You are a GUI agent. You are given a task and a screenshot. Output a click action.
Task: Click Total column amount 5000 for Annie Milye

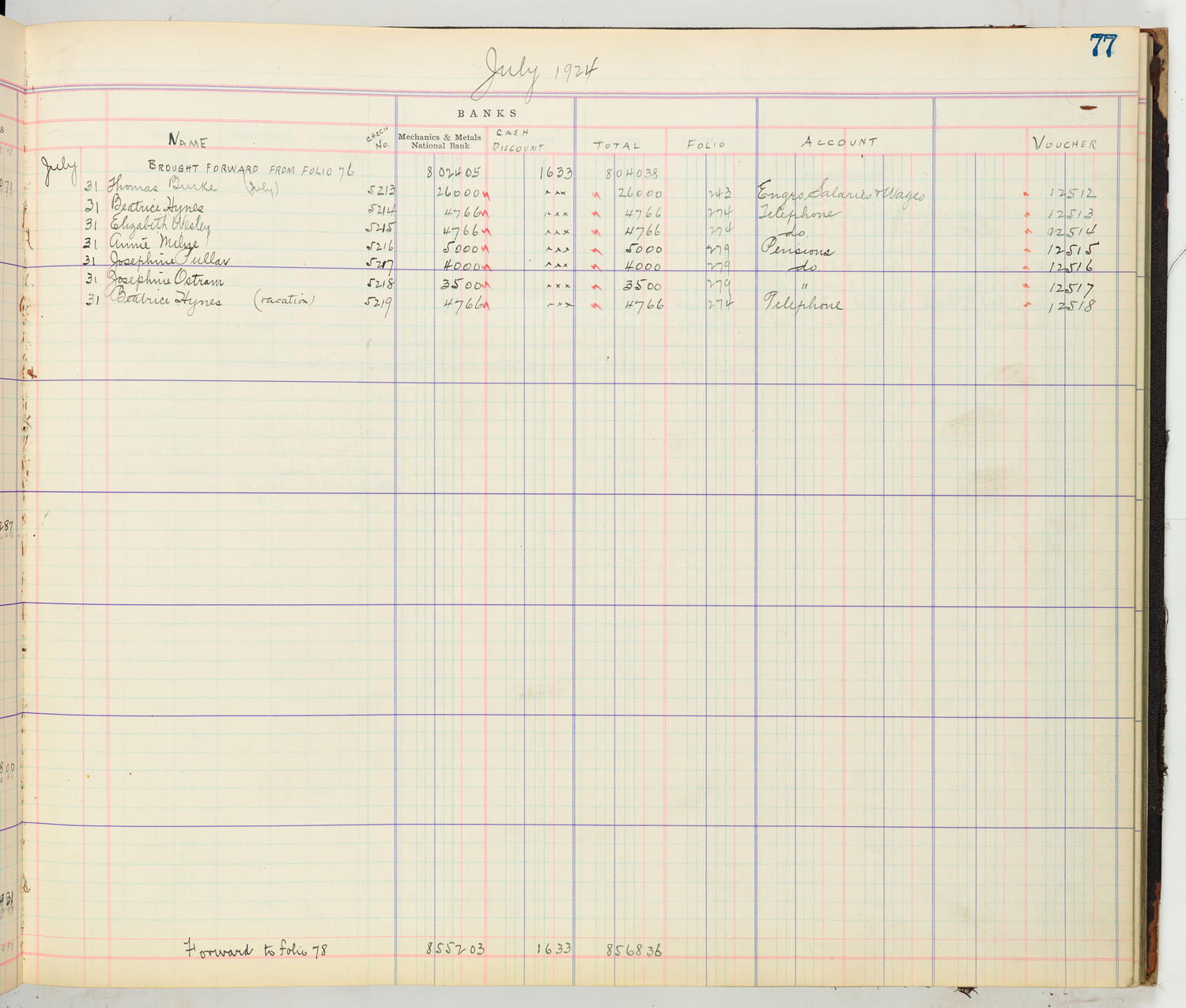coord(643,249)
